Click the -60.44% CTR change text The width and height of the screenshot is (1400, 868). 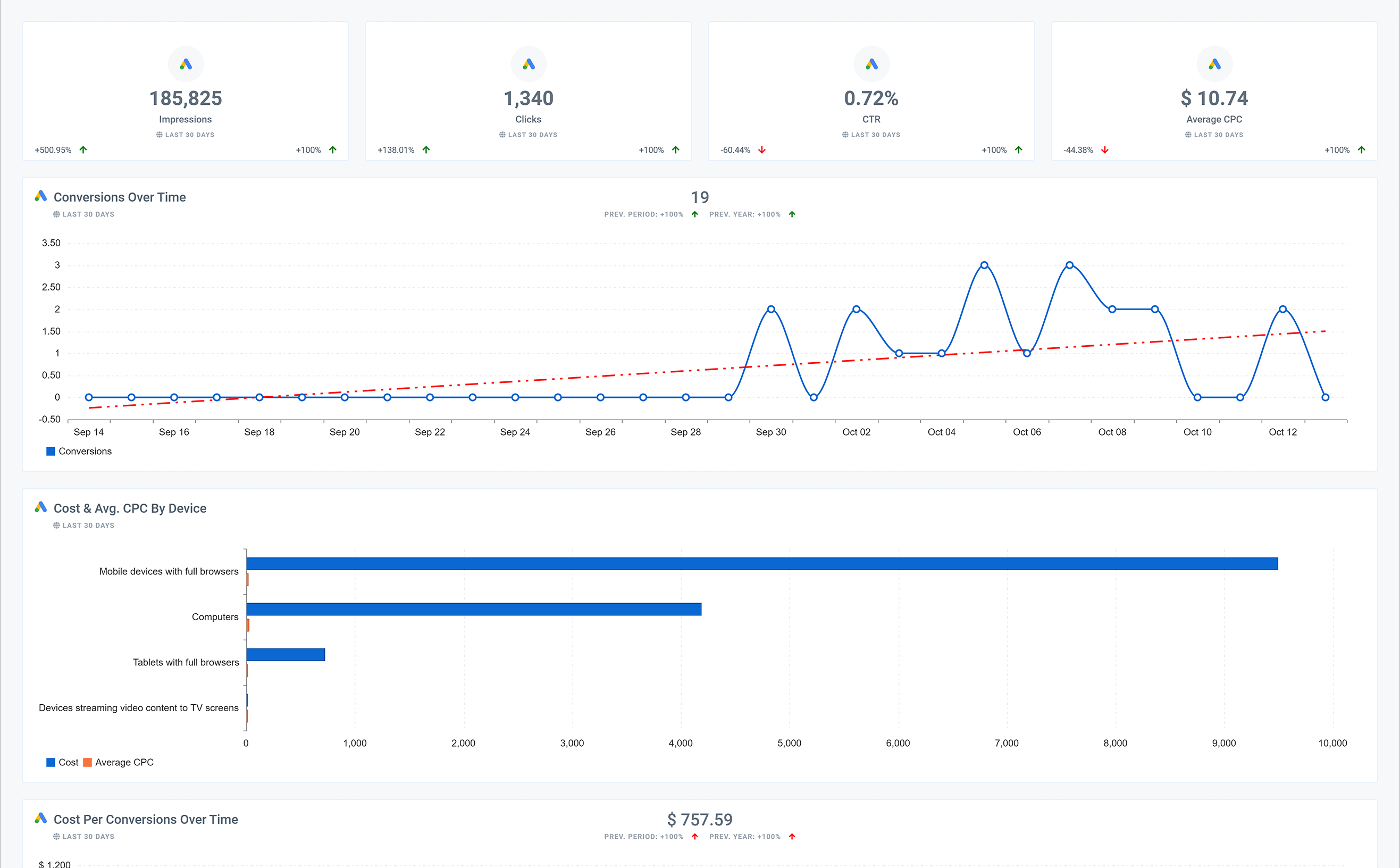click(x=735, y=150)
